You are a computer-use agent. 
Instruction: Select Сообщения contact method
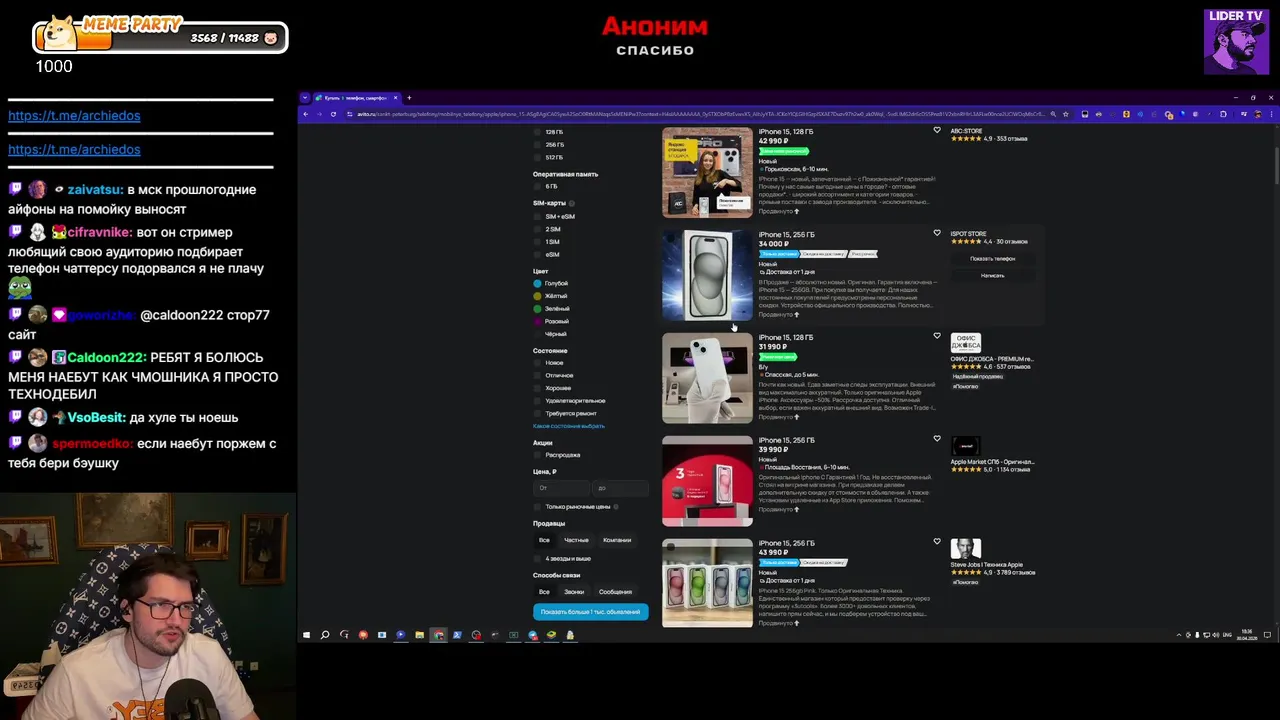point(615,592)
